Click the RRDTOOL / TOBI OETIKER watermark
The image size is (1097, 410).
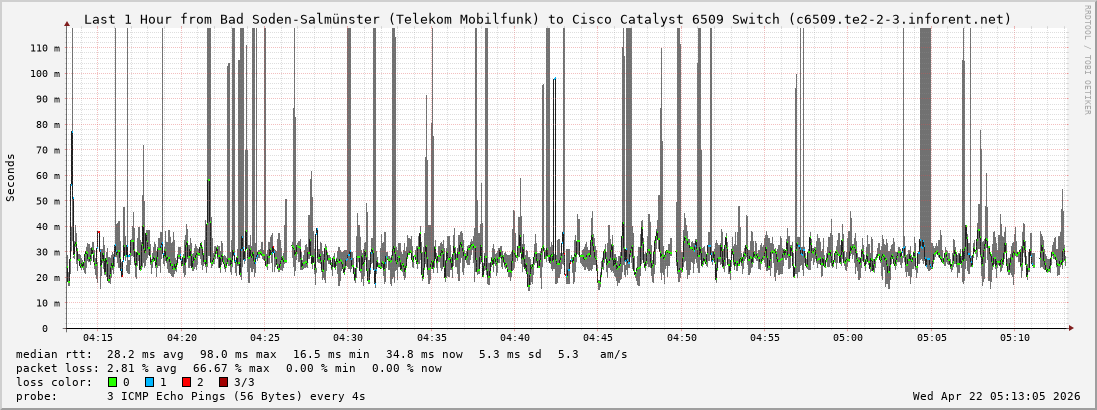point(1087,60)
